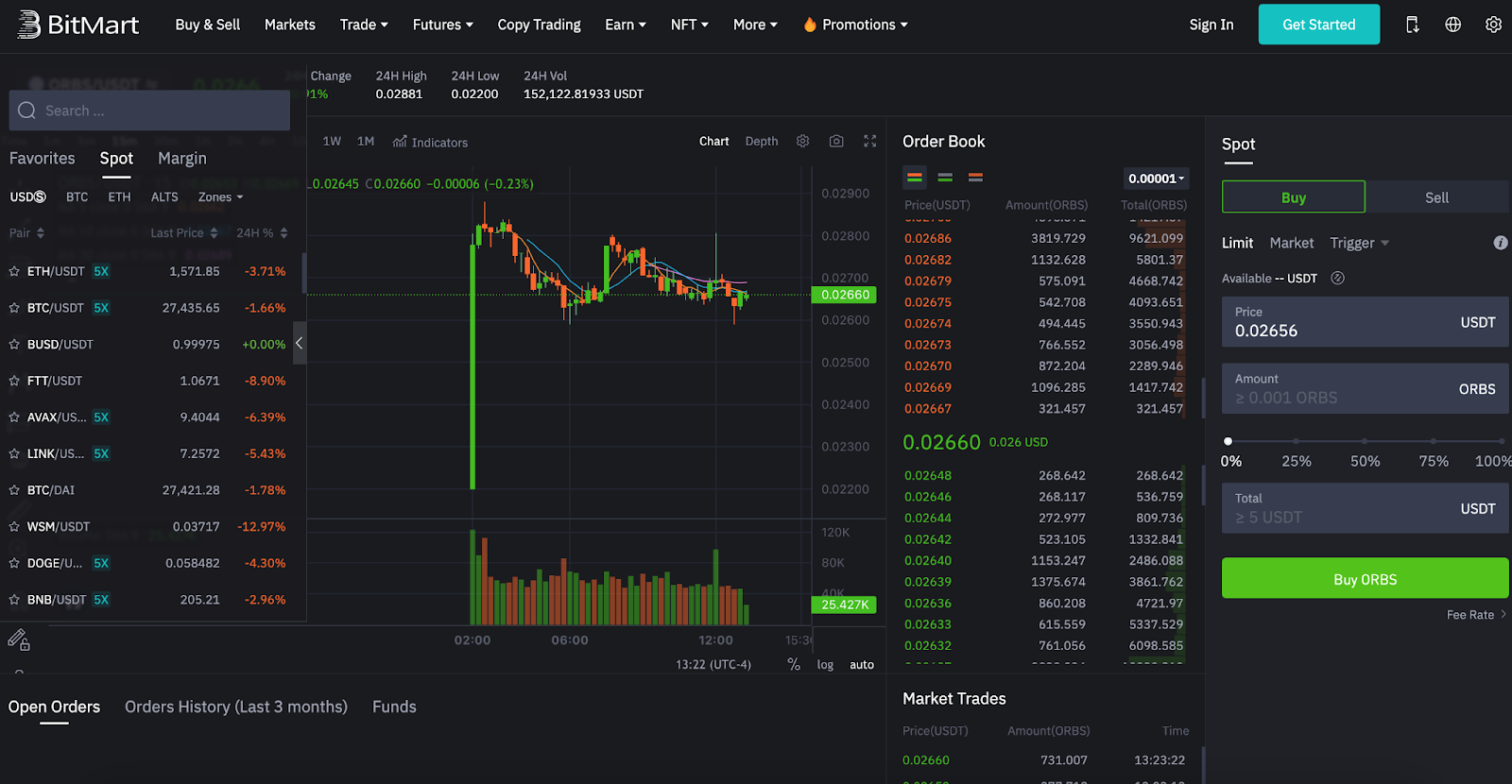Favorite the FTT/USDT pair star

(14, 381)
